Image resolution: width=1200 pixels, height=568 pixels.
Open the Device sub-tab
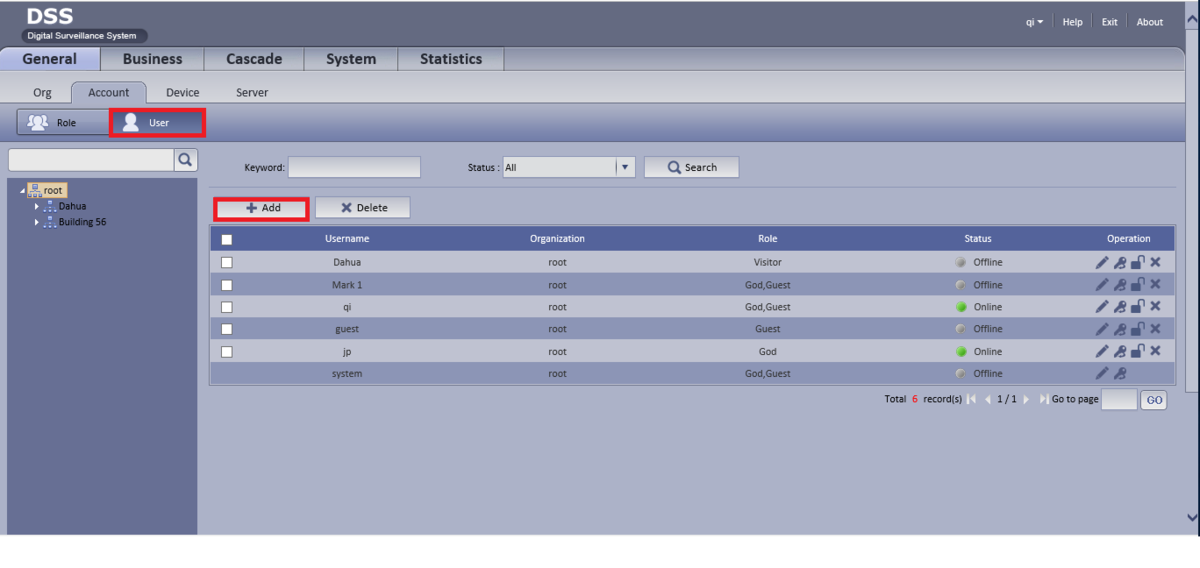[x=183, y=92]
